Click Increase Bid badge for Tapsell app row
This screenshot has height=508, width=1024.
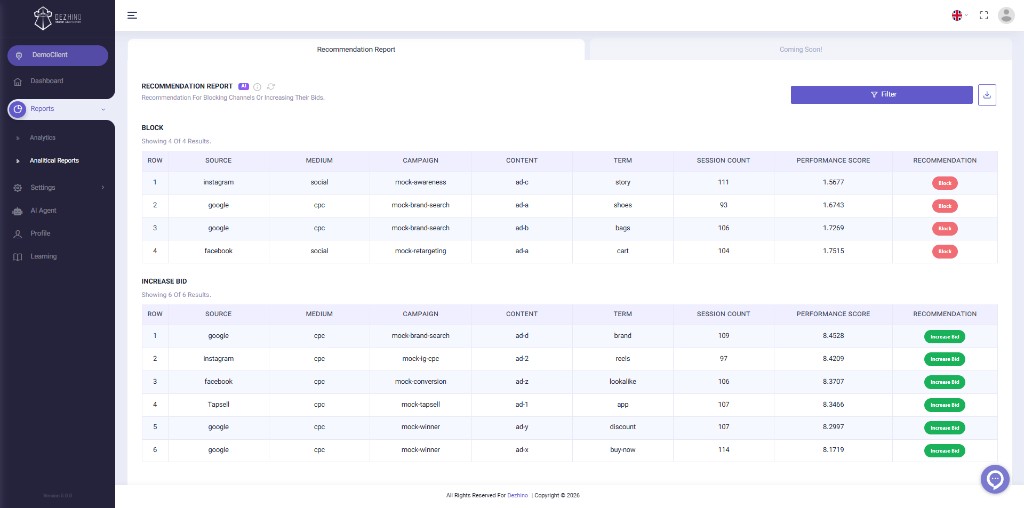[x=944, y=405]
